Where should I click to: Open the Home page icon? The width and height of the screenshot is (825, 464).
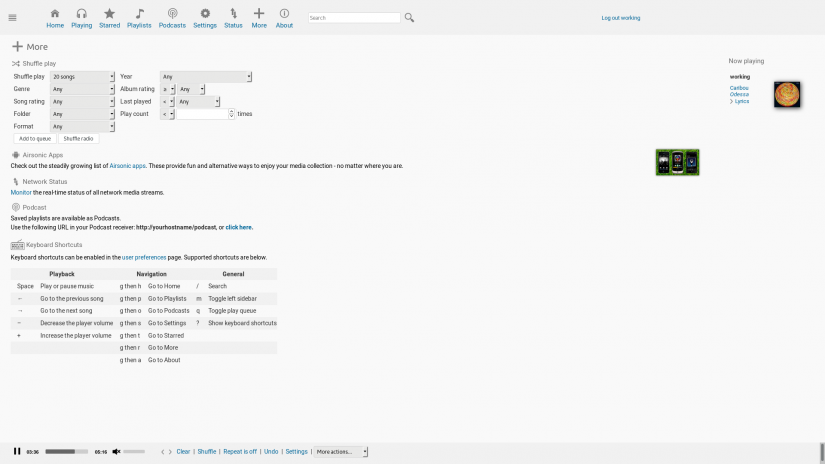55,13
